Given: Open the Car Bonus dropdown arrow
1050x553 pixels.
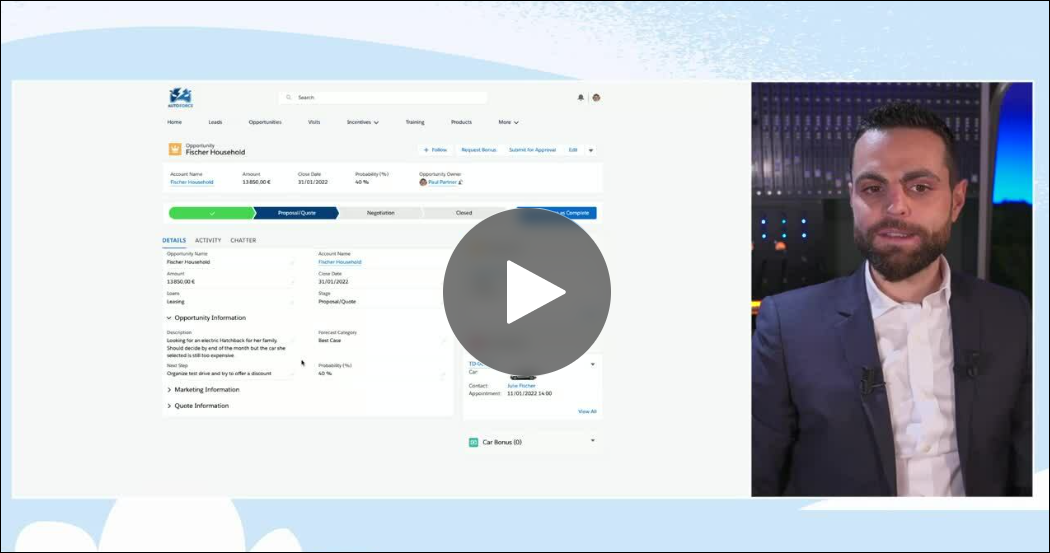Looking at the screenshot, I should pyautogui.click(x=593, y=441).
